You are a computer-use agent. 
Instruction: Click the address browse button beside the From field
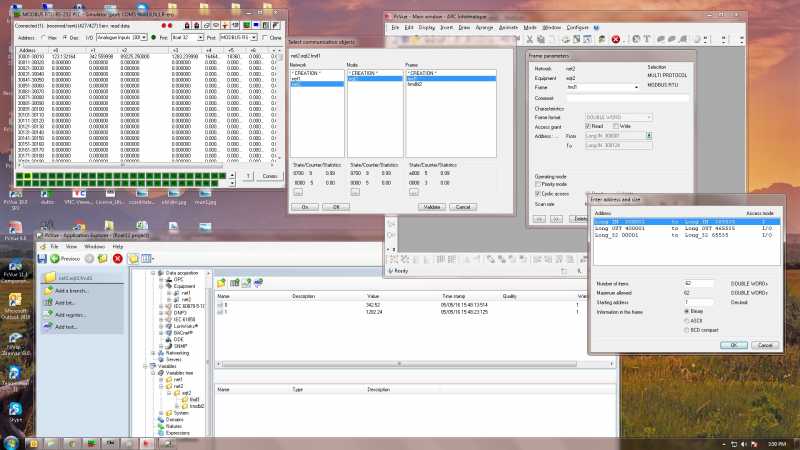tap(649, 136)
